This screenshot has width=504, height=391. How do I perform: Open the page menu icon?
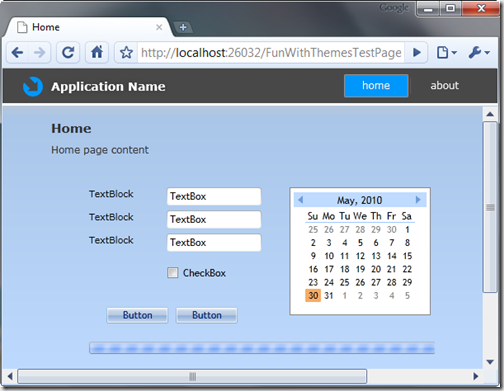447,52
